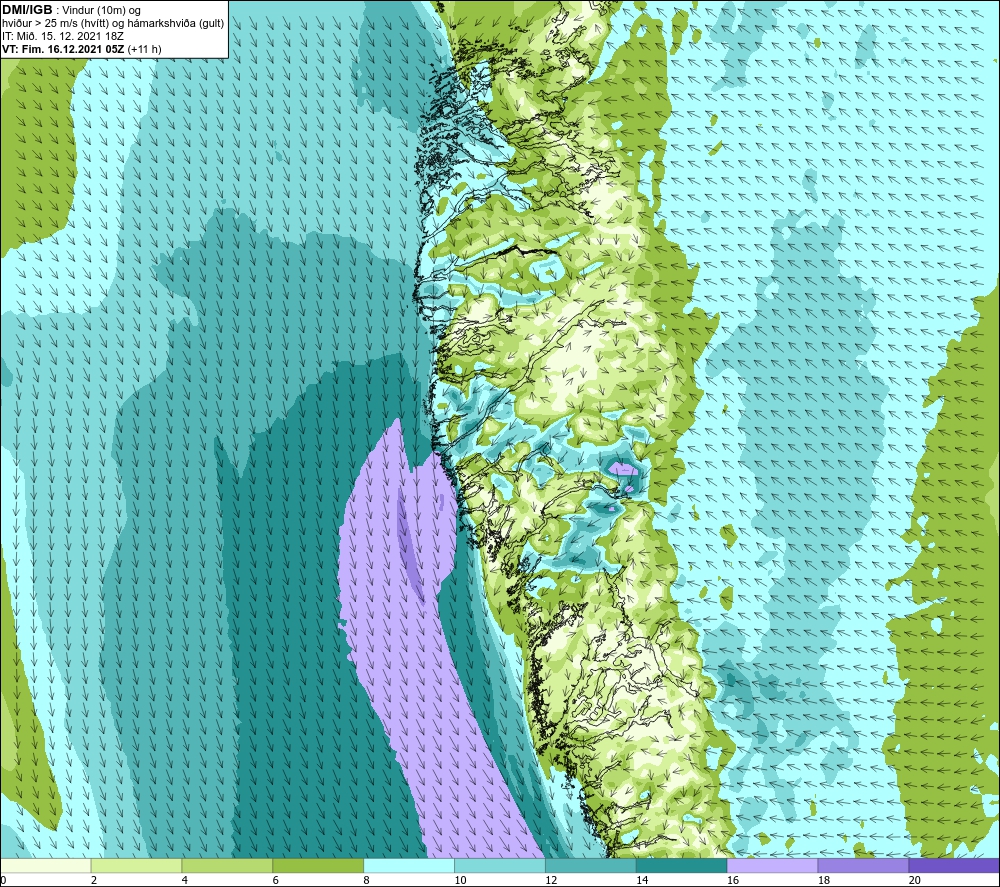
Task: Click the 16–18 m/s light purple swatch
Action: [772, 866]
